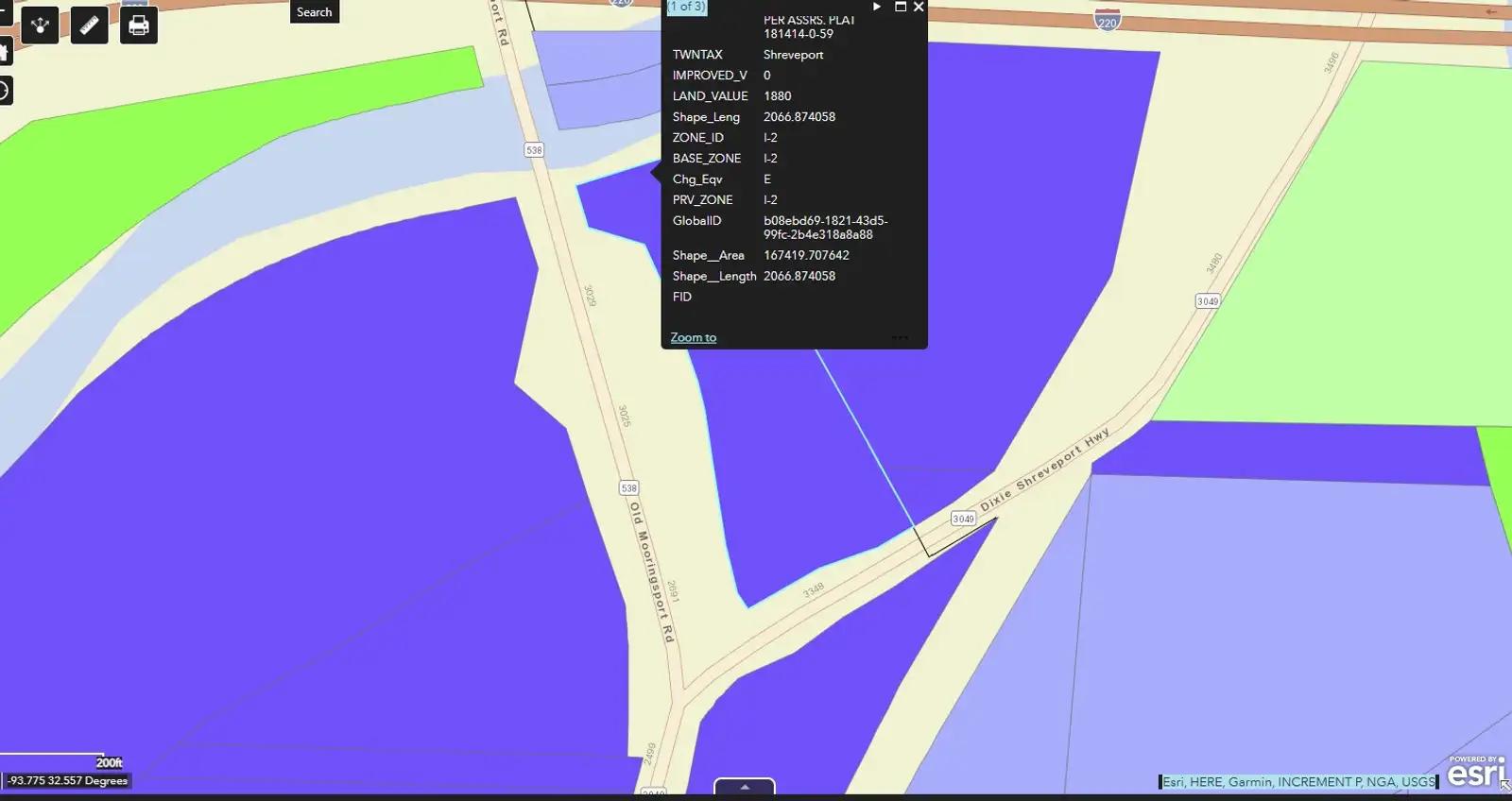Select the 181414-0-59 plat number text
The width and height of the screenshot is (1512, 801).
(799, 34)
